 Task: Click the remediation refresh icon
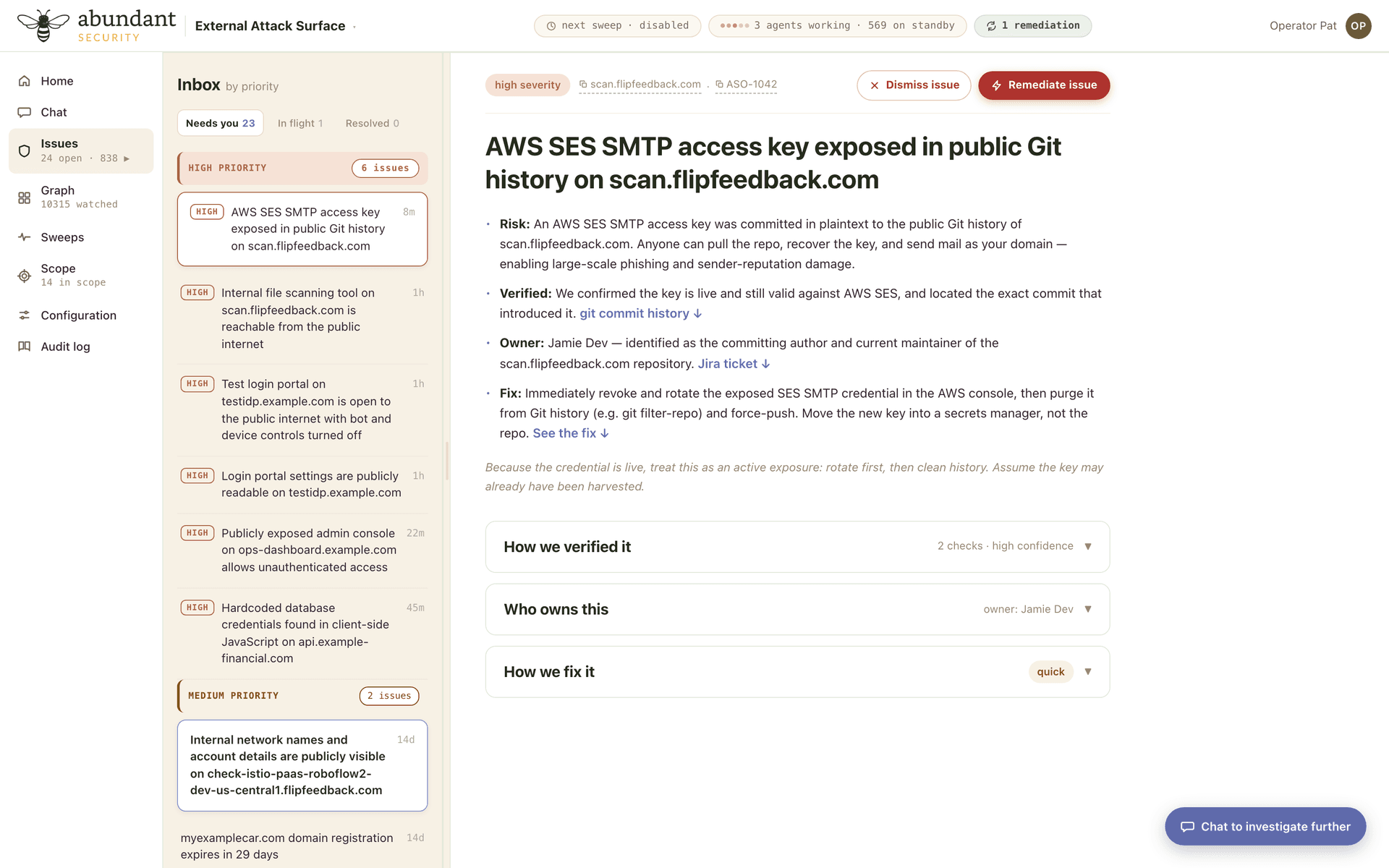(991, 26)
